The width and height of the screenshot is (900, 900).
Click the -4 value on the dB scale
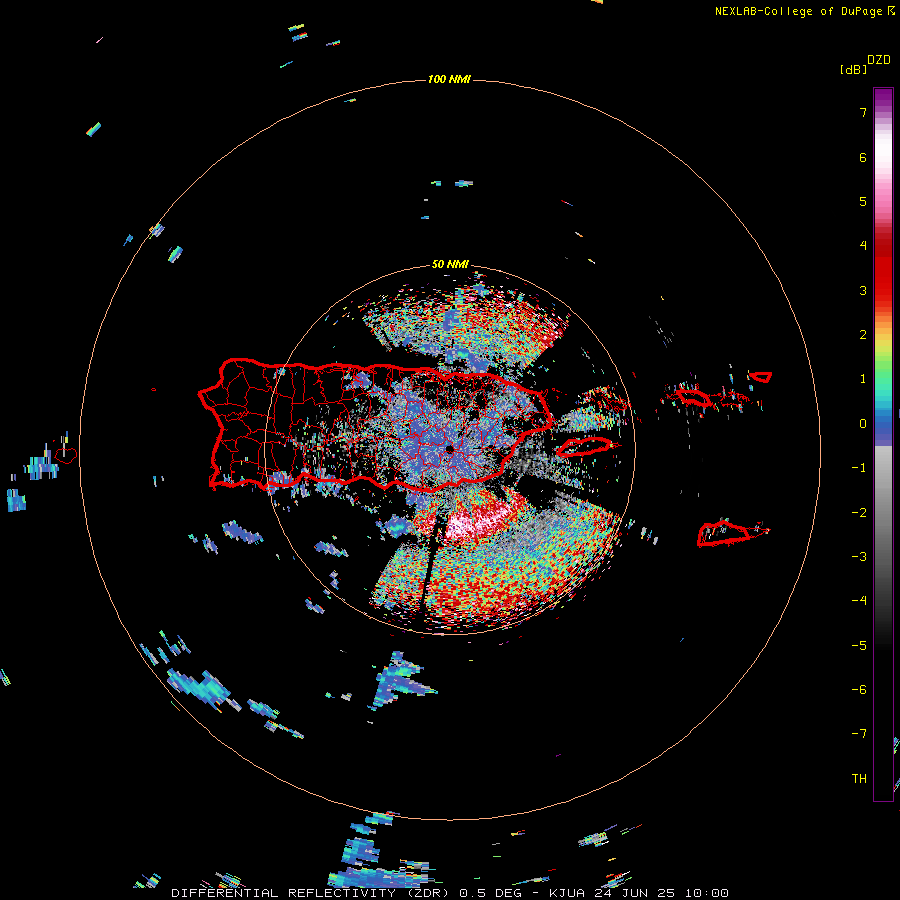pos(859,601)
